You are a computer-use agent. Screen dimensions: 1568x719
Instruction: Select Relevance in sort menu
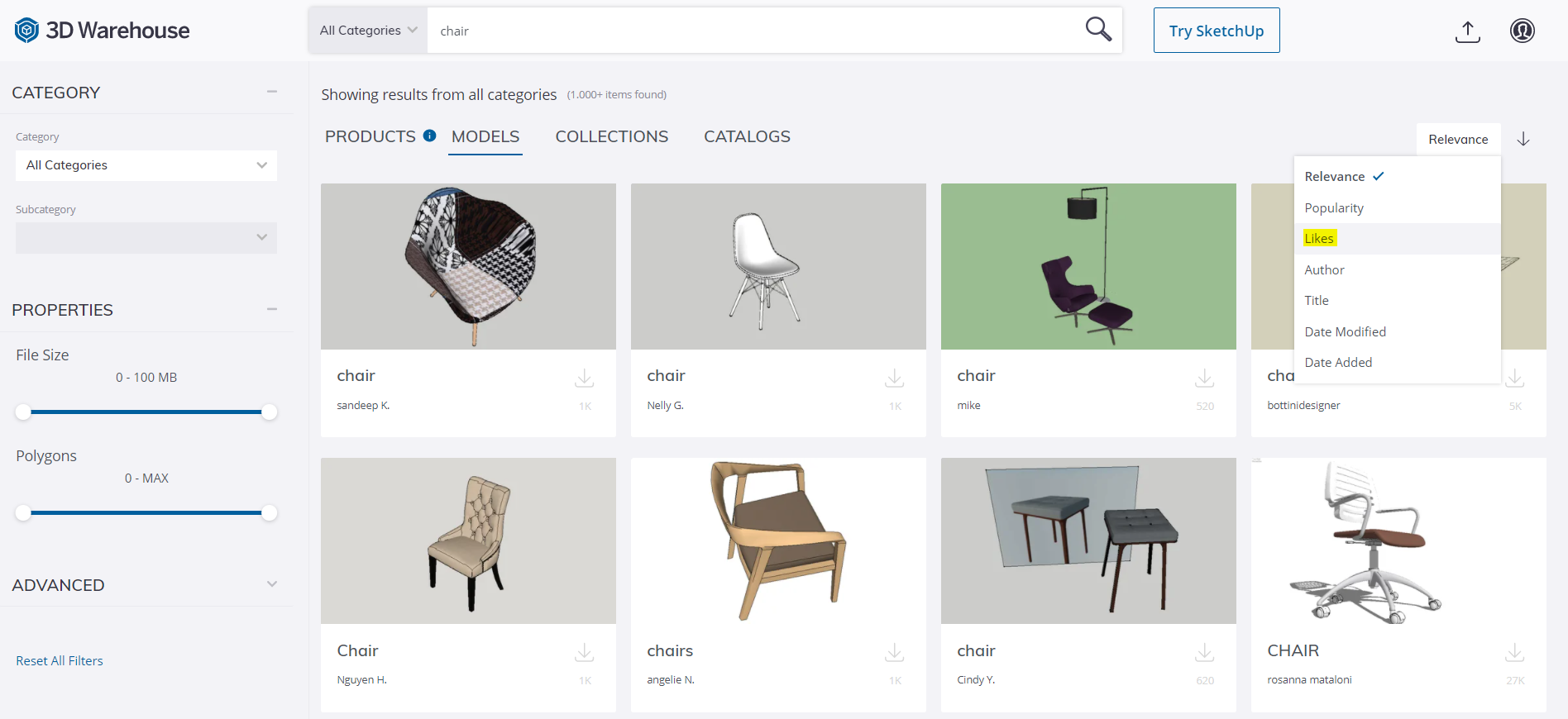tap(1397, 176)
